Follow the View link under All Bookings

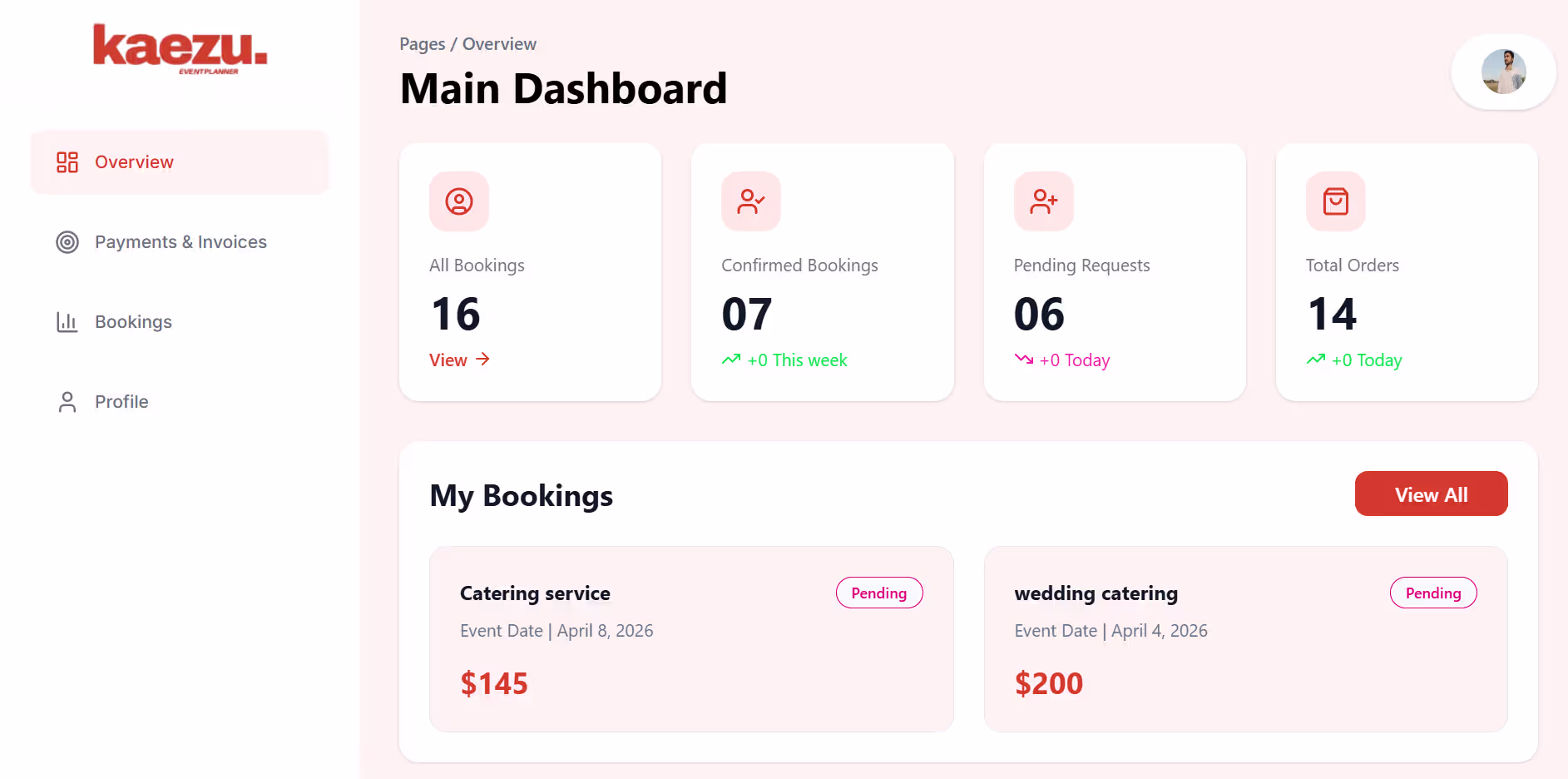pos(459,360)
